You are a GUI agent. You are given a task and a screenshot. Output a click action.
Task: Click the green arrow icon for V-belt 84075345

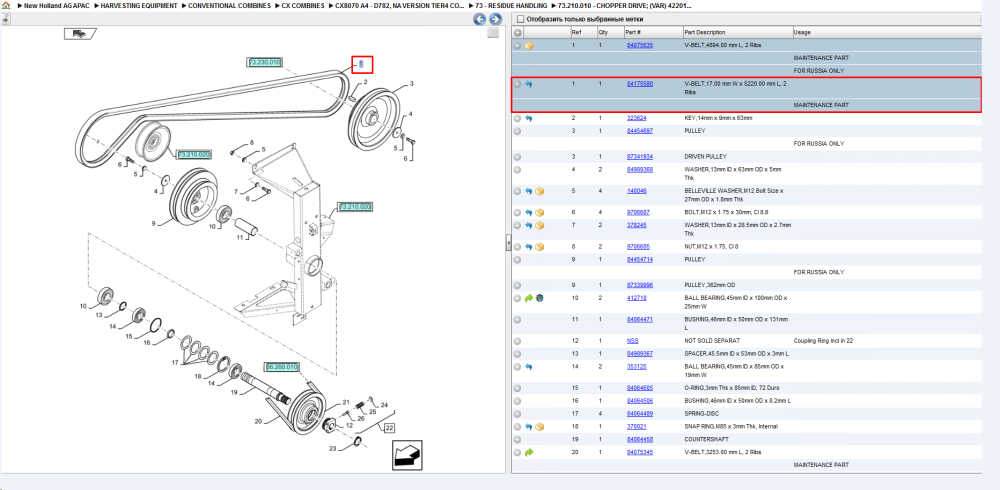(x=529, y=452)
